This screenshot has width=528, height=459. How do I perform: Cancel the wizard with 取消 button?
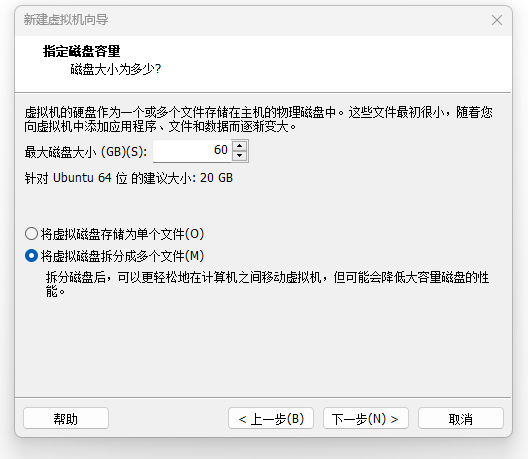pyautogui.click(x=461, y=418)
